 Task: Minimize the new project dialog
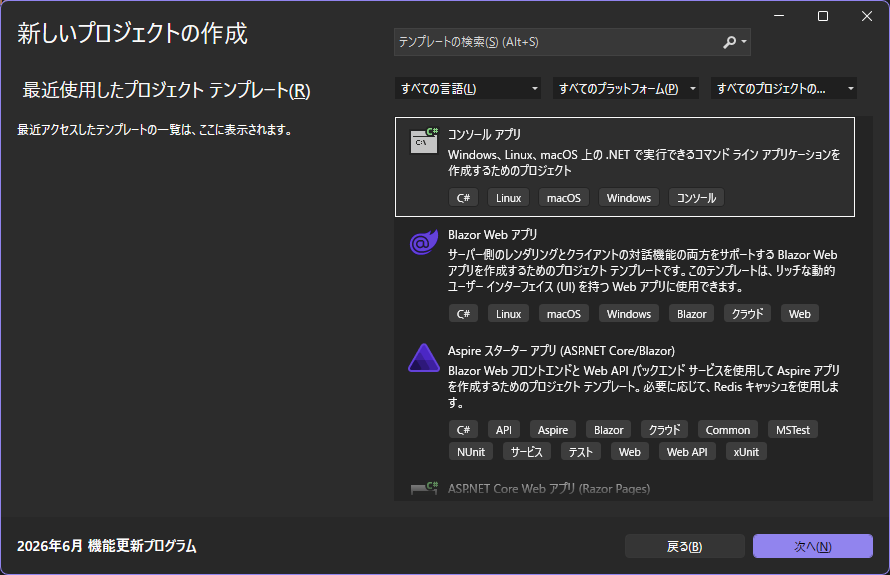(779, 16)
